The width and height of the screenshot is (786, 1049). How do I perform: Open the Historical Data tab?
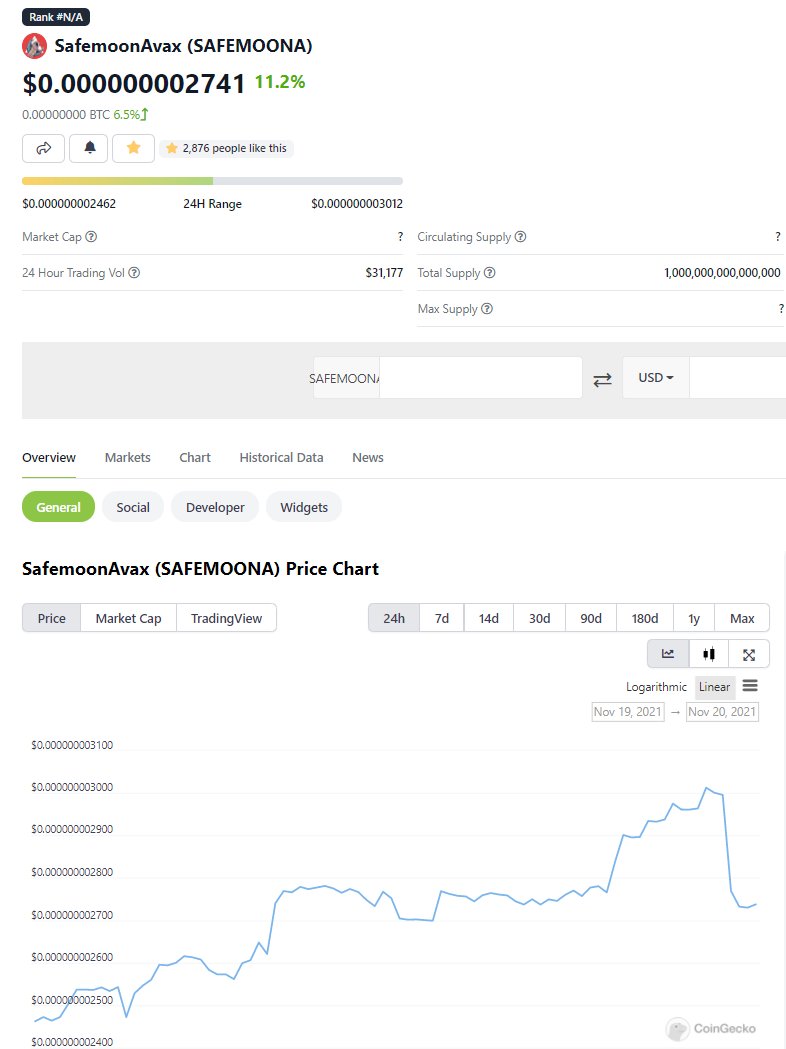pos(282,458)
